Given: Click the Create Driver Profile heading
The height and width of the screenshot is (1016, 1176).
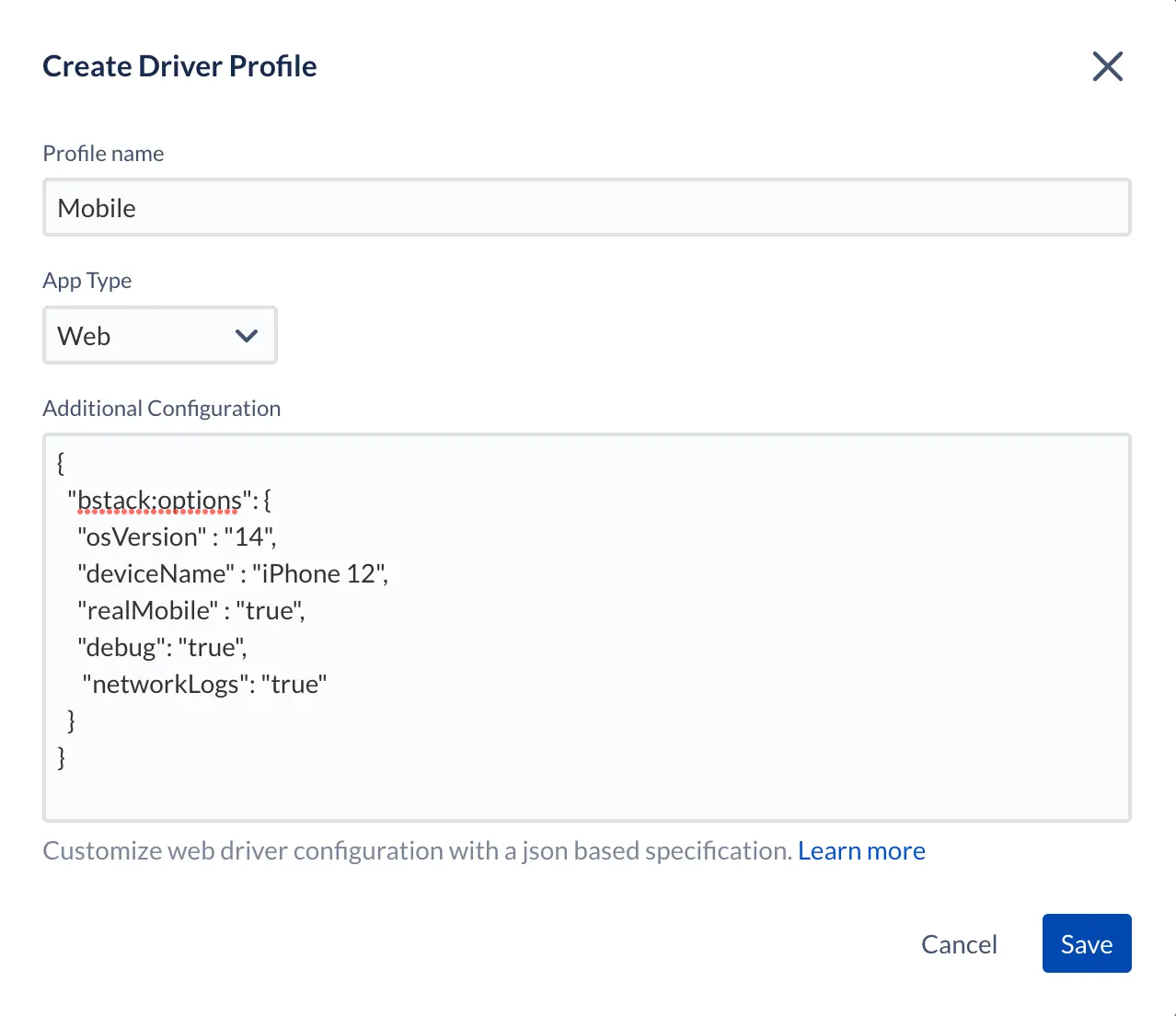Looking at the screenshot, I should (179, 66).
